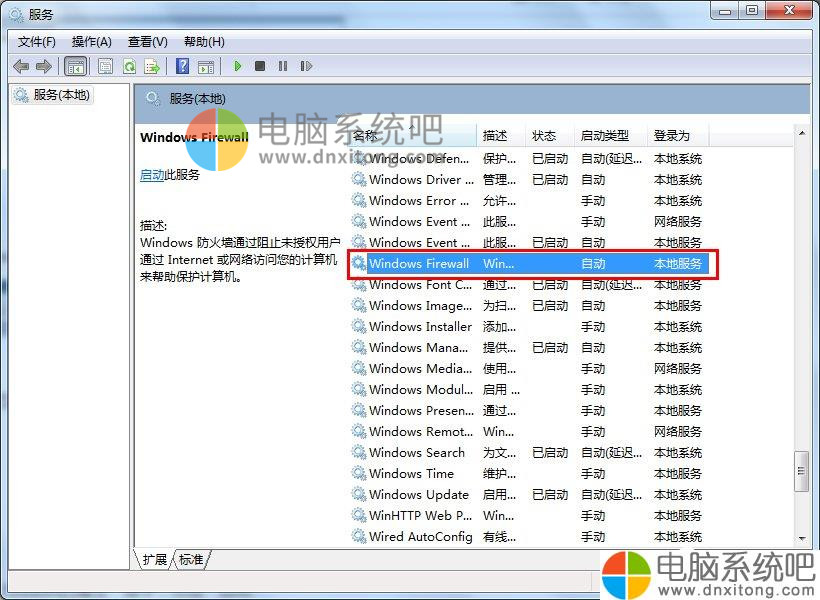Click the vertical scrollbar thumb in services list
This screenshot has height=600, width=820.
(x=802, y=471)
